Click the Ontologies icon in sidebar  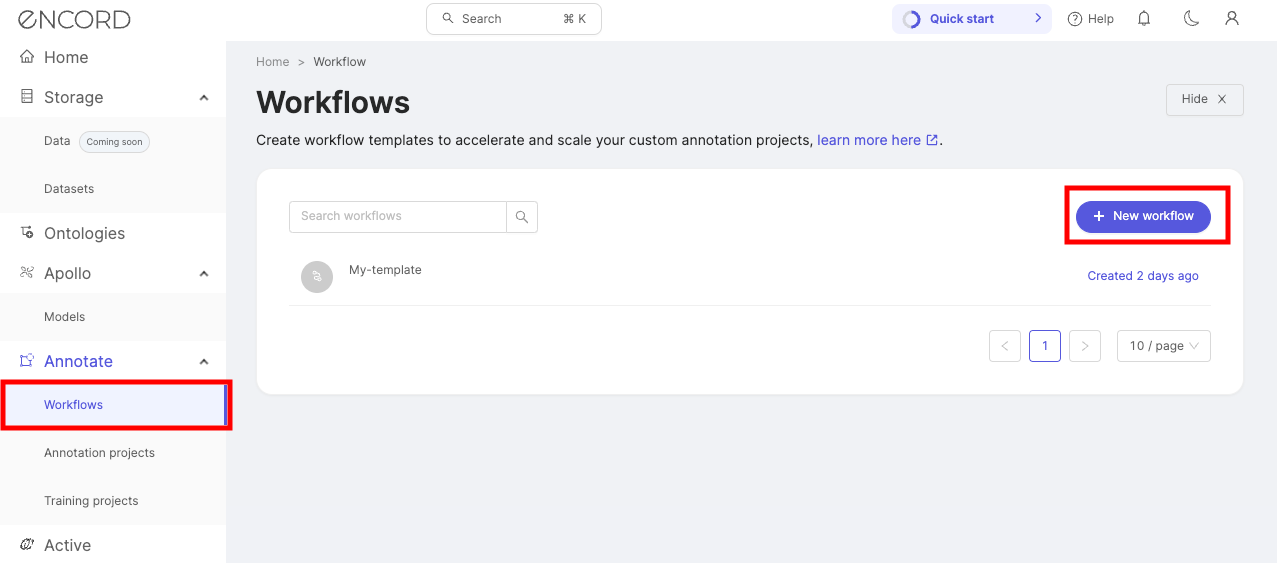pyautogui.click(x=27, y=233)
